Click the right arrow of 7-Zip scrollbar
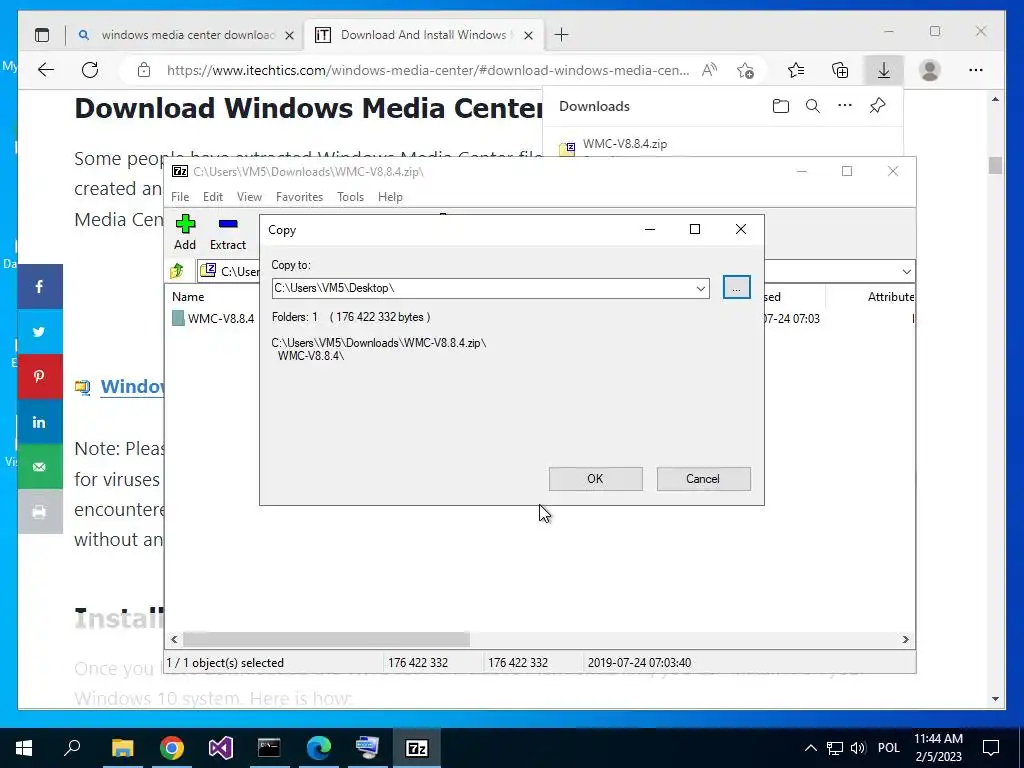The width and height of the screenshot is (1024, 768). [906, 639]
